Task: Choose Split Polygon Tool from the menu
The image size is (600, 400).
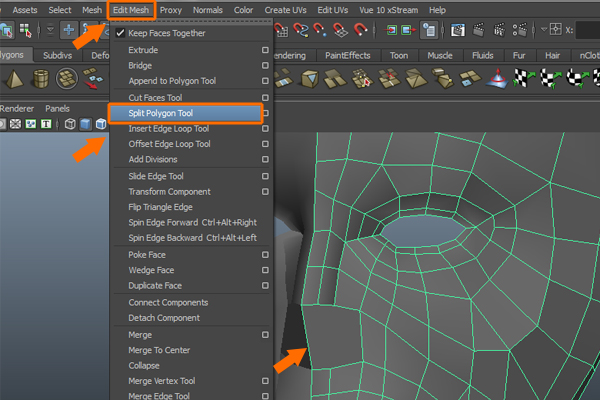Action: tap(160, 113)
